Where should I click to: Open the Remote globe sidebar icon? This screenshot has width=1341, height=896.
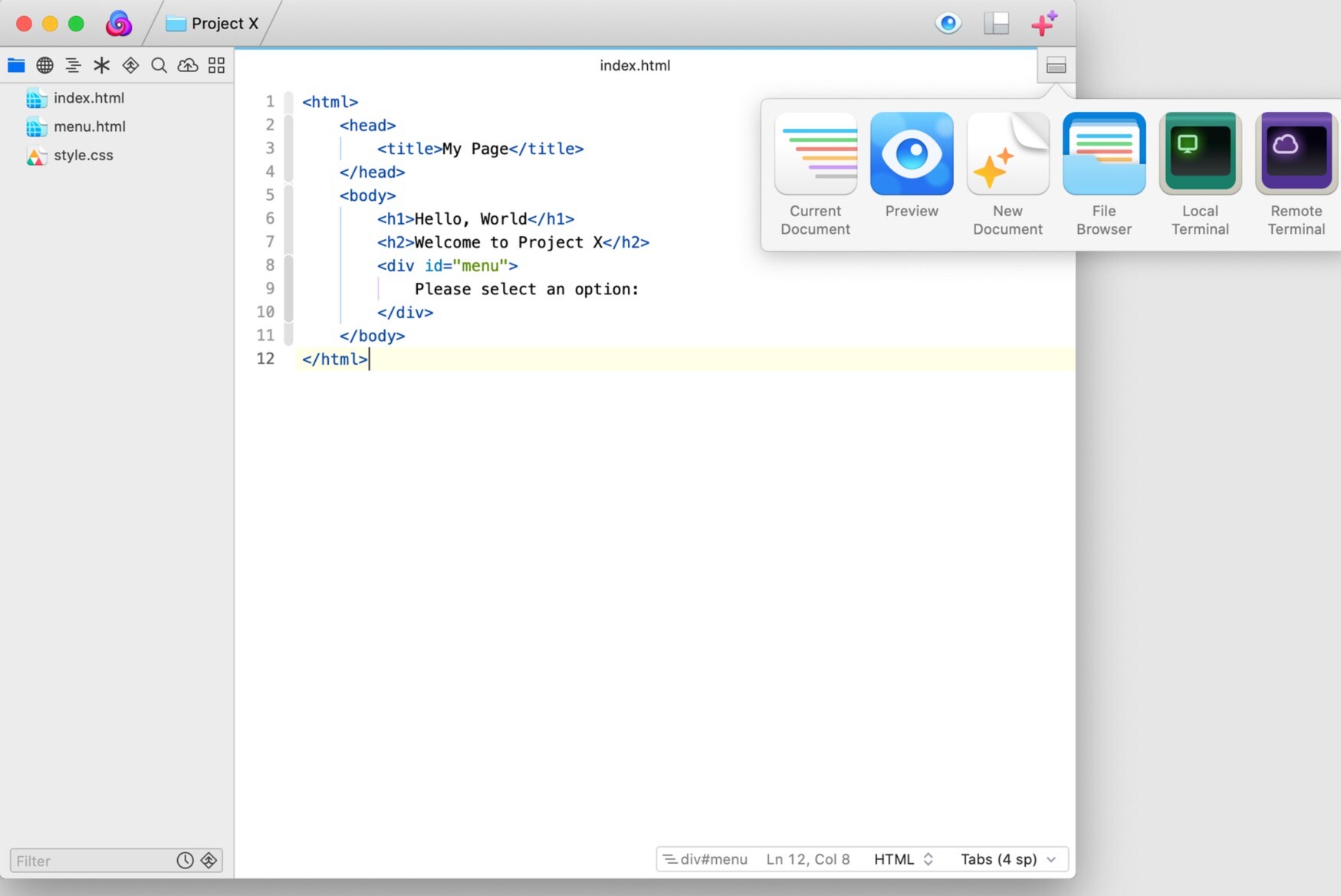coord(45,65)
